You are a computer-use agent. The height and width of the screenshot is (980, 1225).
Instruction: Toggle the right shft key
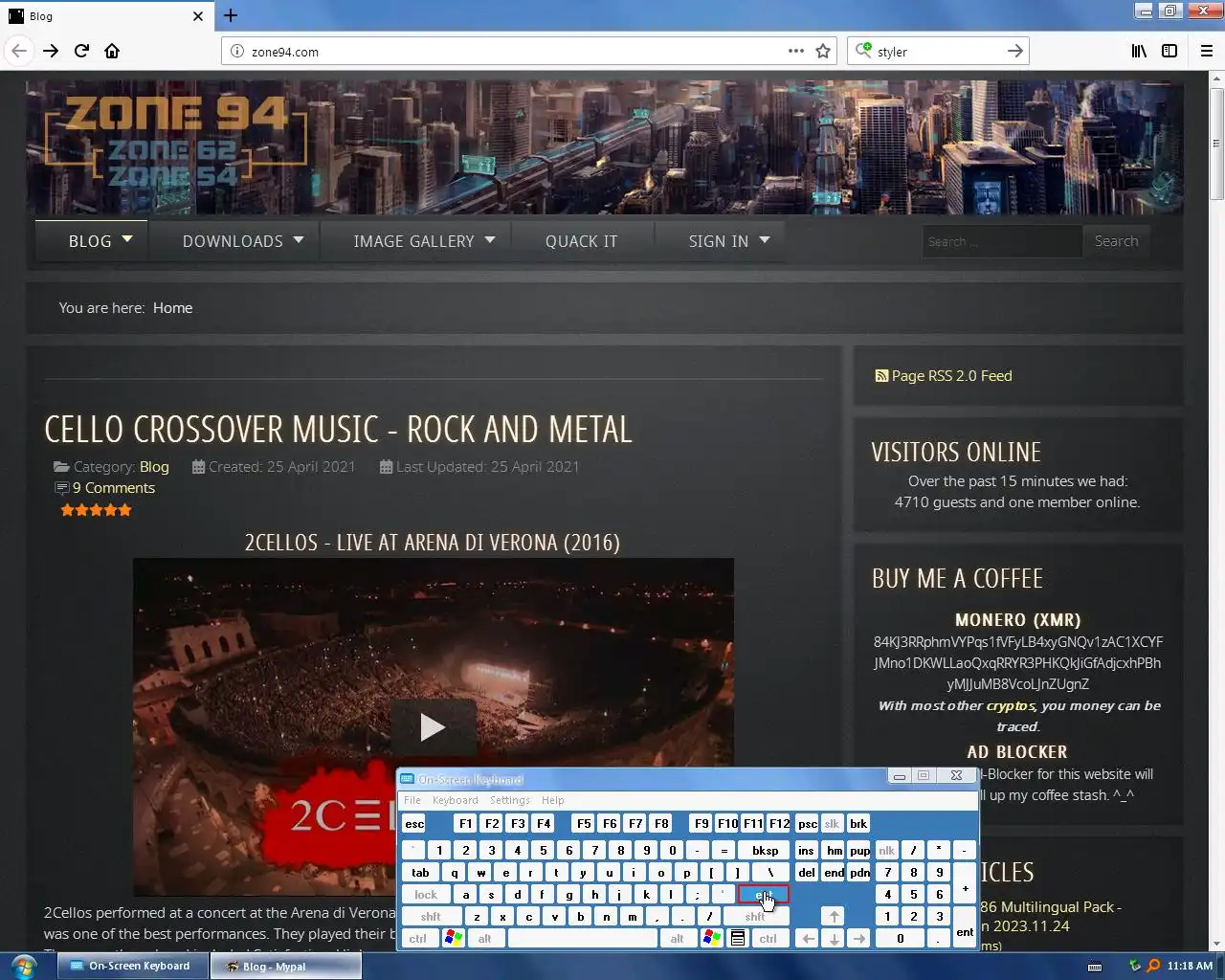tap(755, 916)
